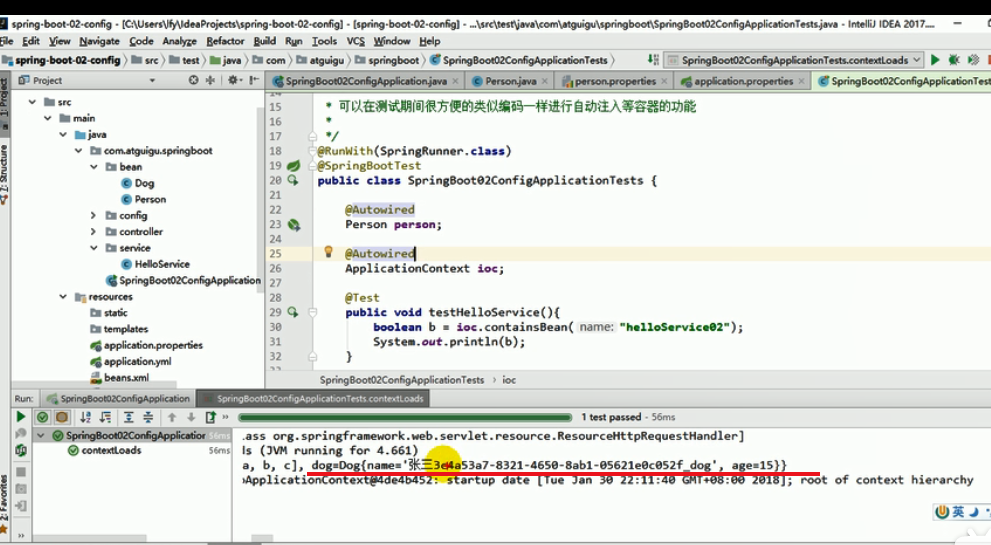This screenshot has width=991, height=545.
Task: Collapse main folder in project tree
Action: [x=47, y=118]
